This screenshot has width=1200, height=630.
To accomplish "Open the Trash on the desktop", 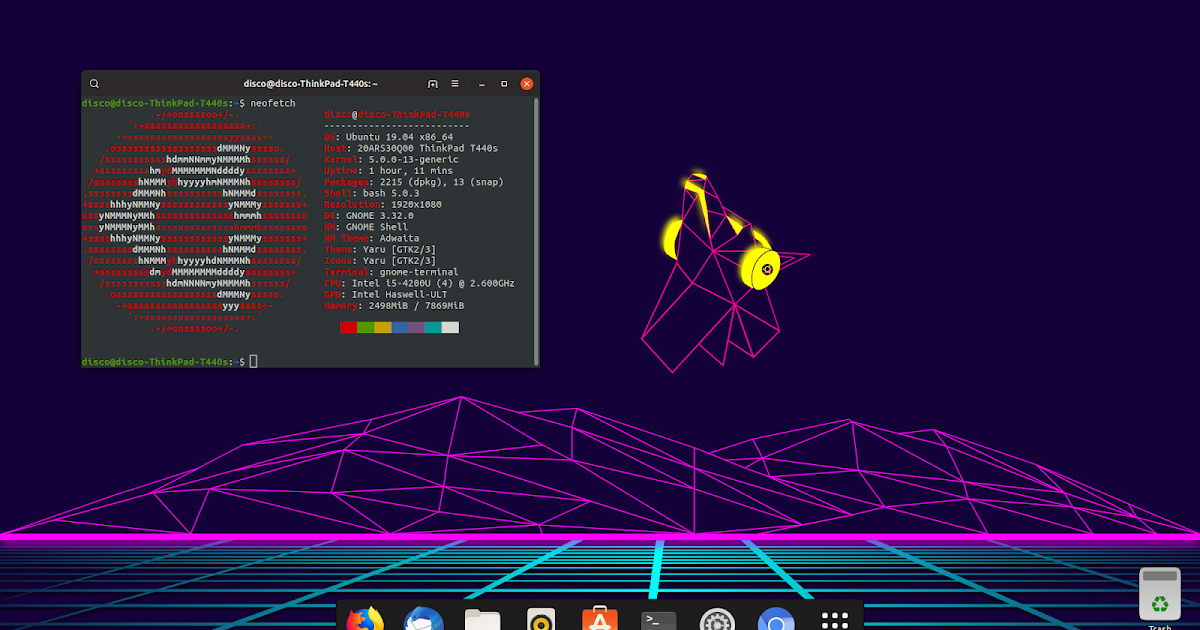I will (1159, 592).
